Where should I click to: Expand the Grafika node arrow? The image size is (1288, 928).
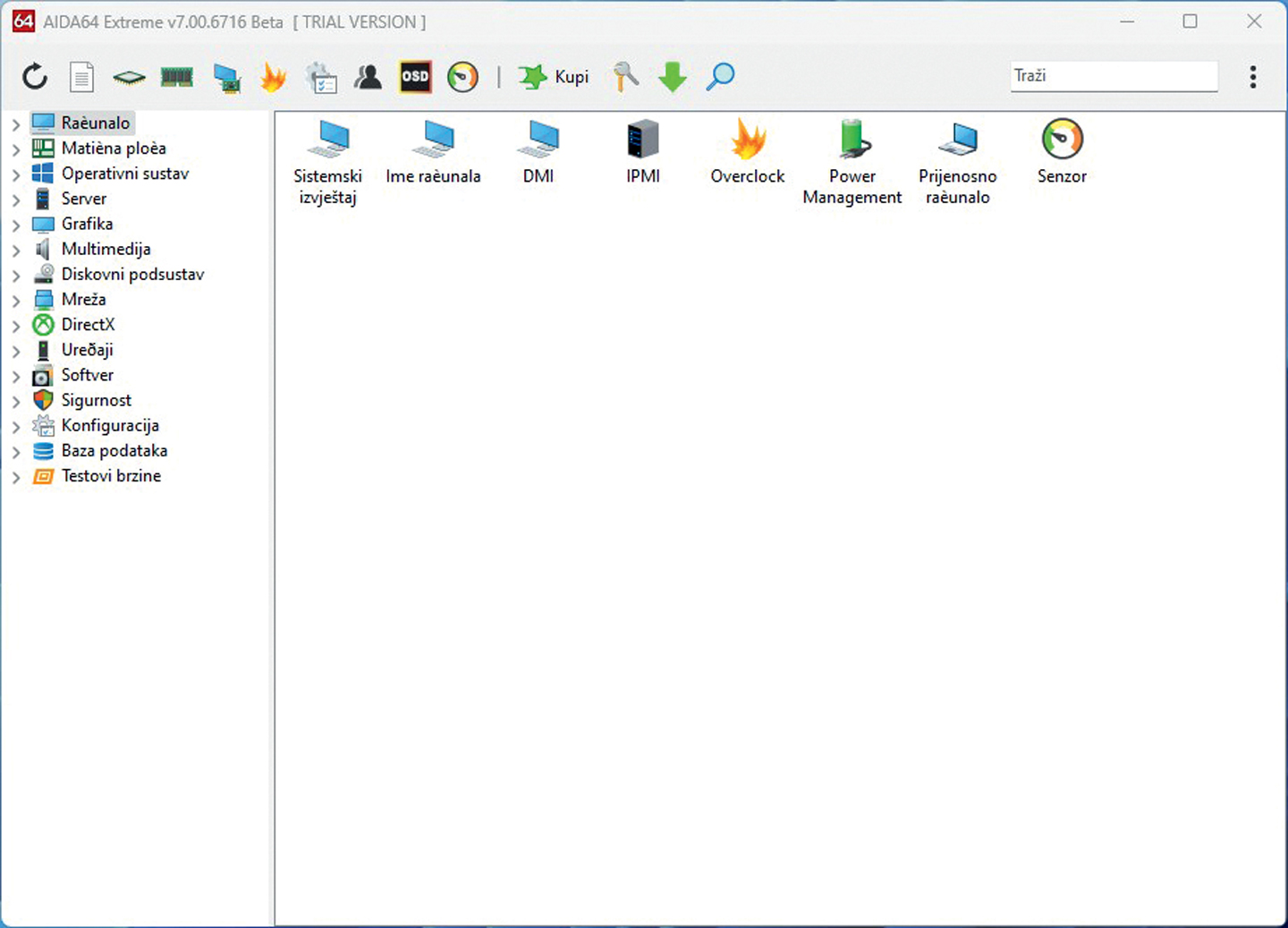(x=16, y=225)
